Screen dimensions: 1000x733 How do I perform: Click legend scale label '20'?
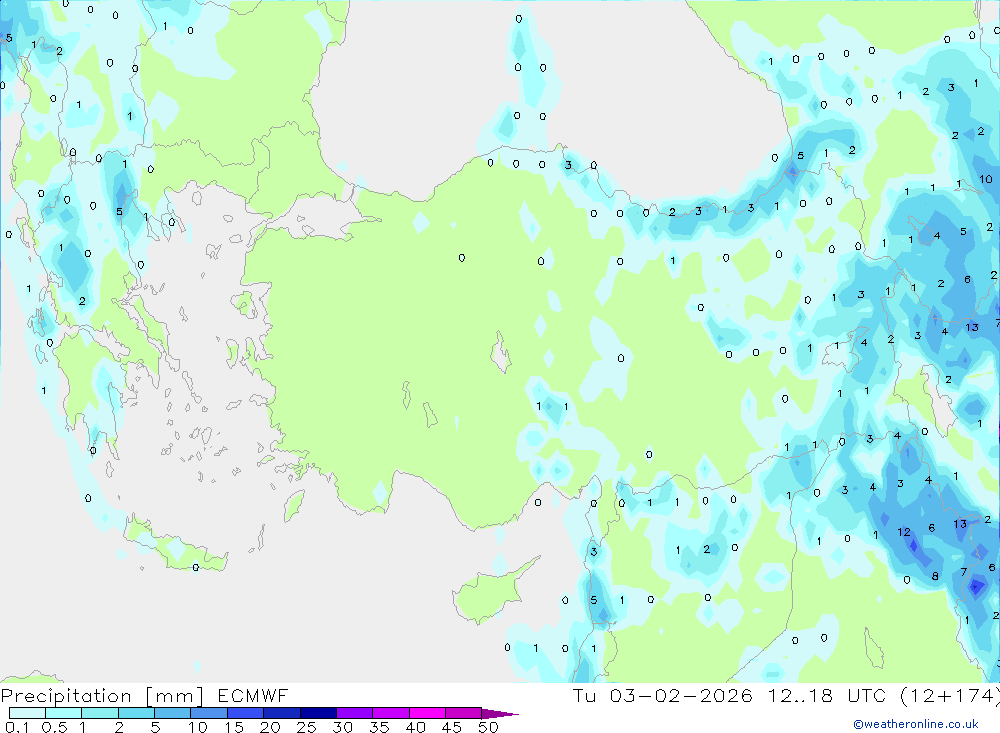(x=270, y=727)
